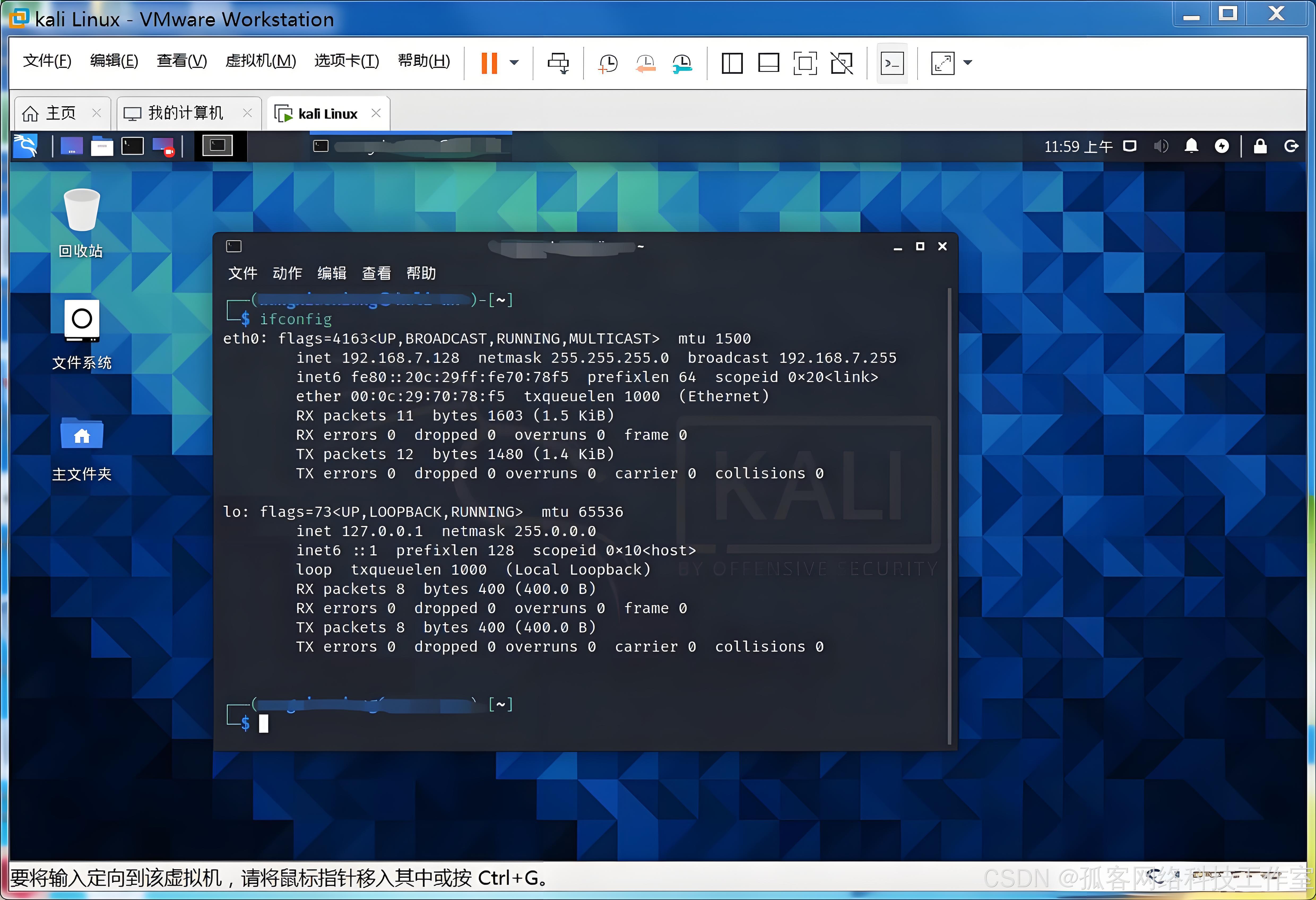Click the terminal prompt cursor
This screenshot has height=900, width=1316.
(x=264, y=723)
